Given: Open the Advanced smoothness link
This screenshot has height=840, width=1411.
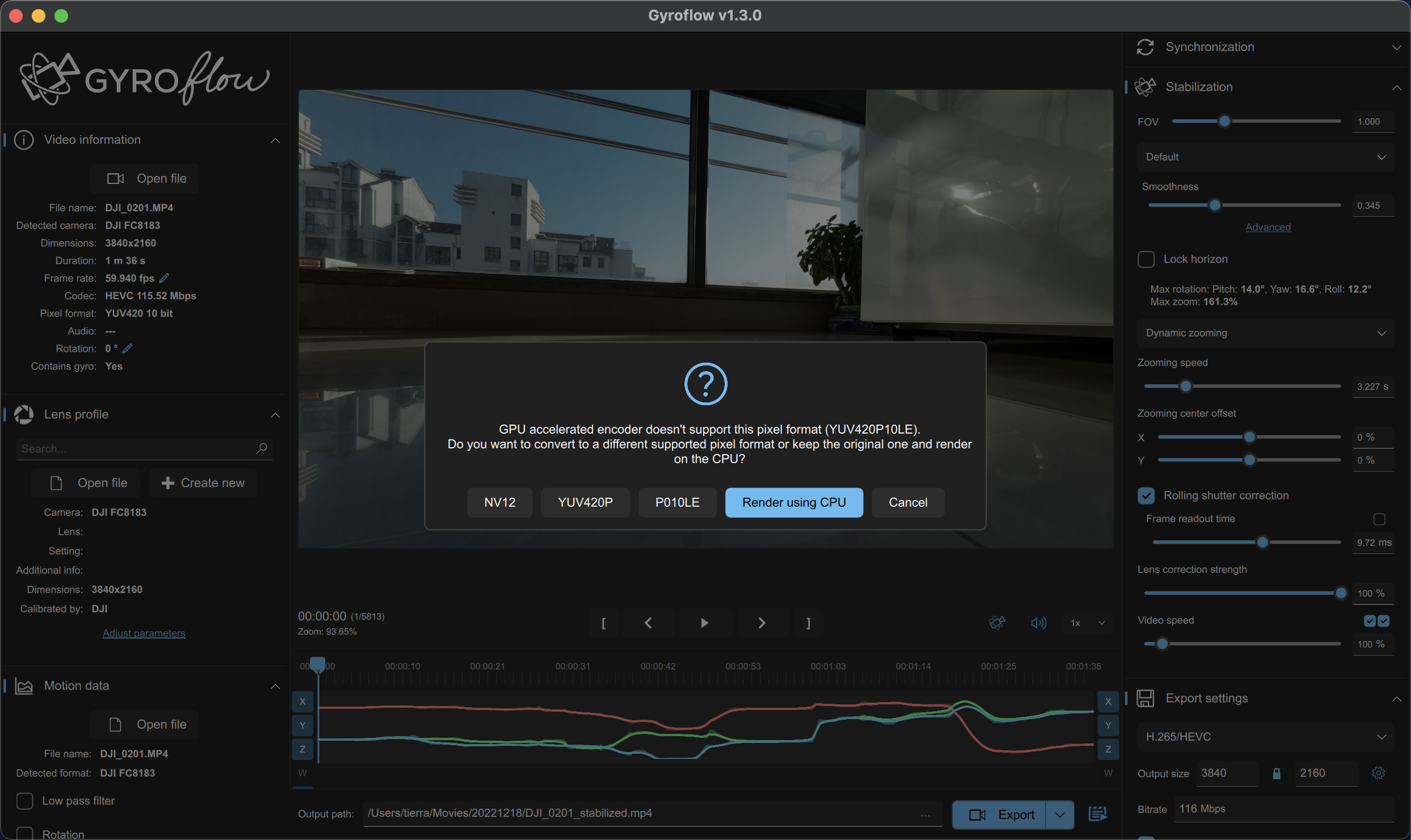Looking at the screenshot, I should click(x=1267, y=227).
